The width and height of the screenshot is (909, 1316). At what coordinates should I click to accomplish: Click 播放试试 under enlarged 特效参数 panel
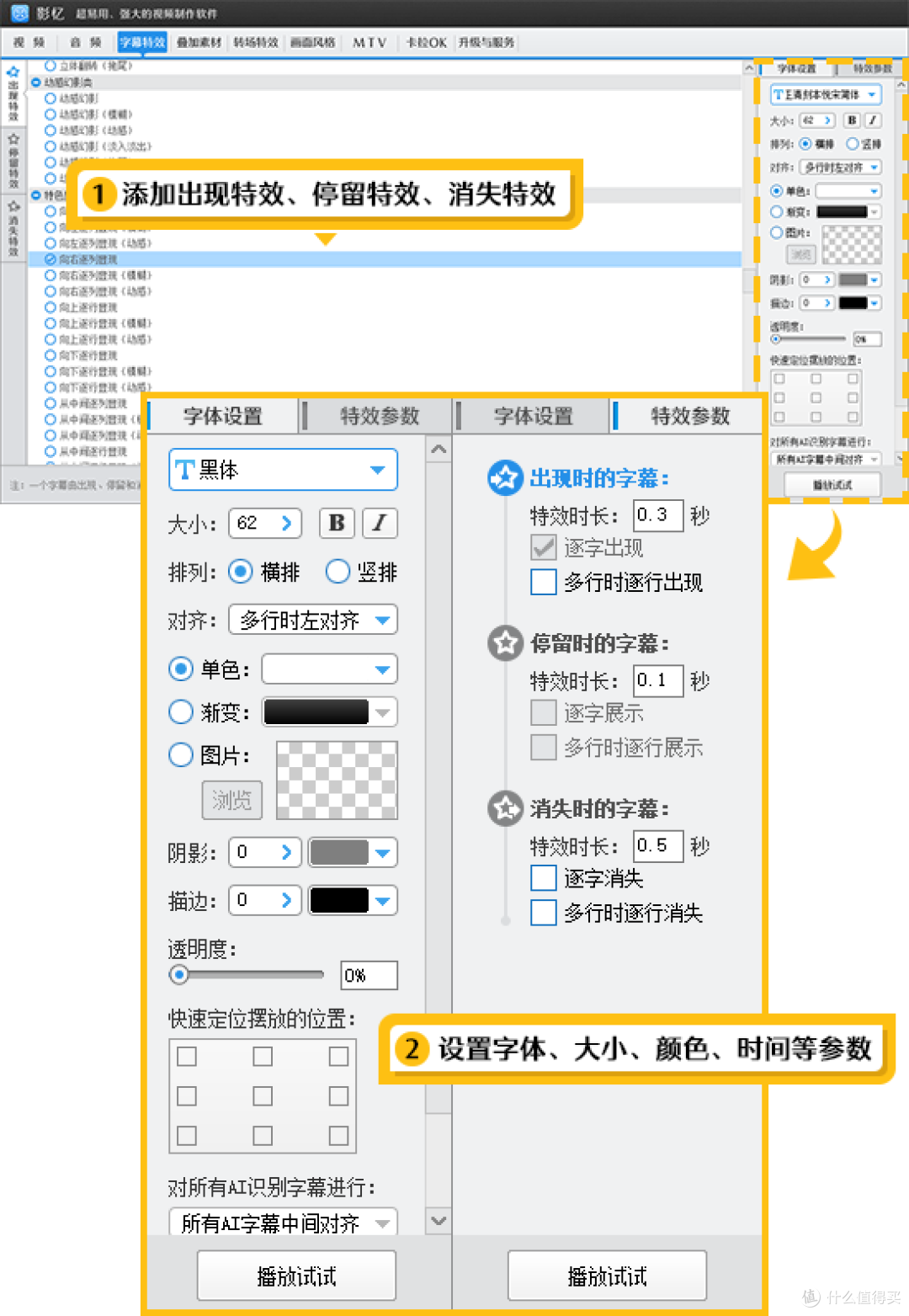point(607,1276)
